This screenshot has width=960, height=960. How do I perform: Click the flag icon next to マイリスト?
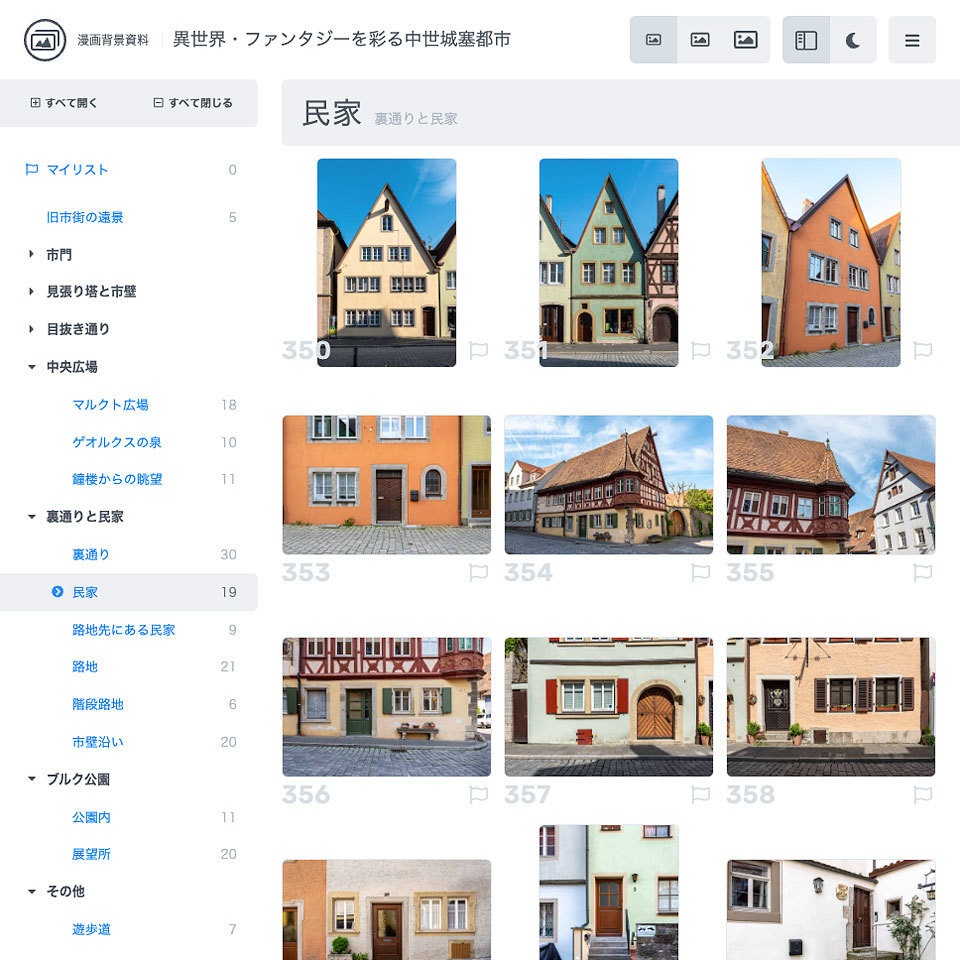30,170
